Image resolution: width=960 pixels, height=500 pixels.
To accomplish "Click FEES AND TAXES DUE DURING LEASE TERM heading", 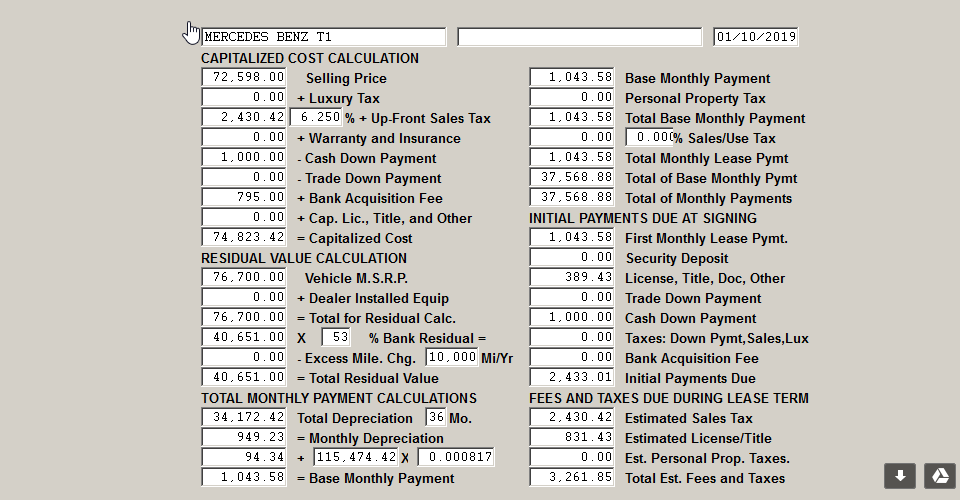I will point(669,398).
